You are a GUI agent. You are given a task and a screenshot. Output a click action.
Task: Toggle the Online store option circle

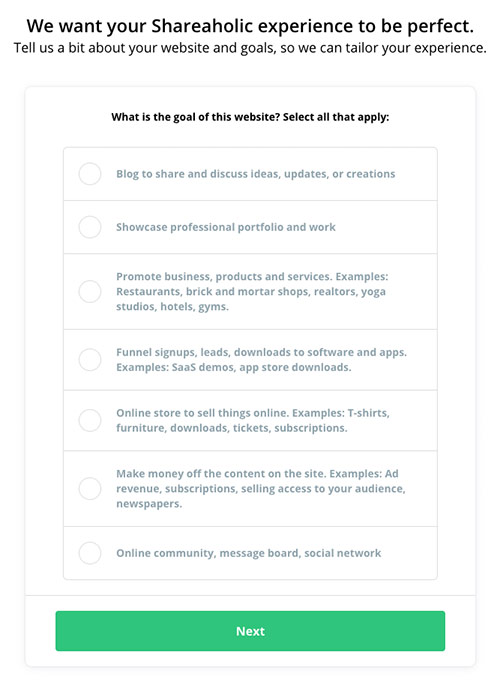coord(90,420)
